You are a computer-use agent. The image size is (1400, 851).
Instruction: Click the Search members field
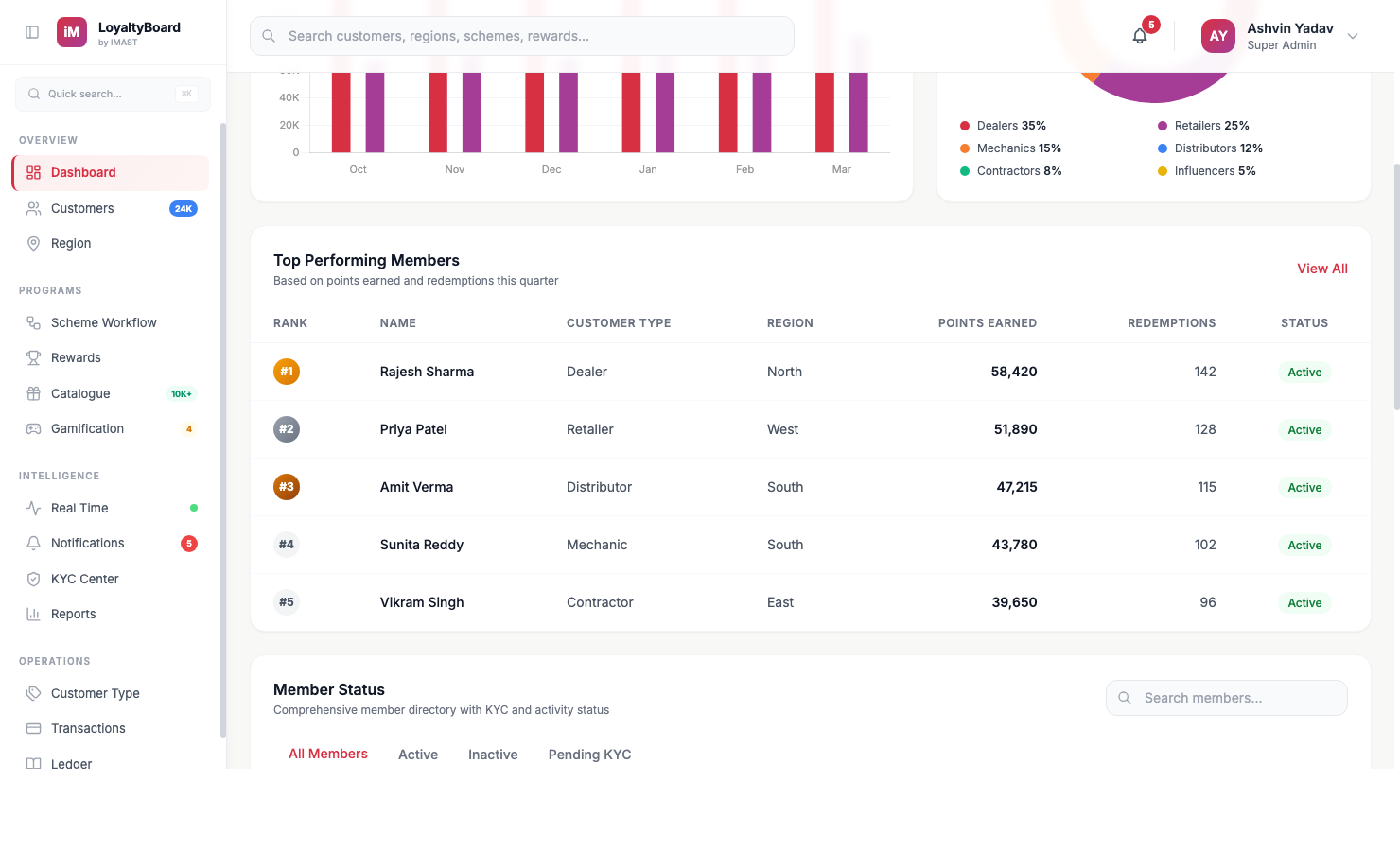click(x=1226, y=697)
